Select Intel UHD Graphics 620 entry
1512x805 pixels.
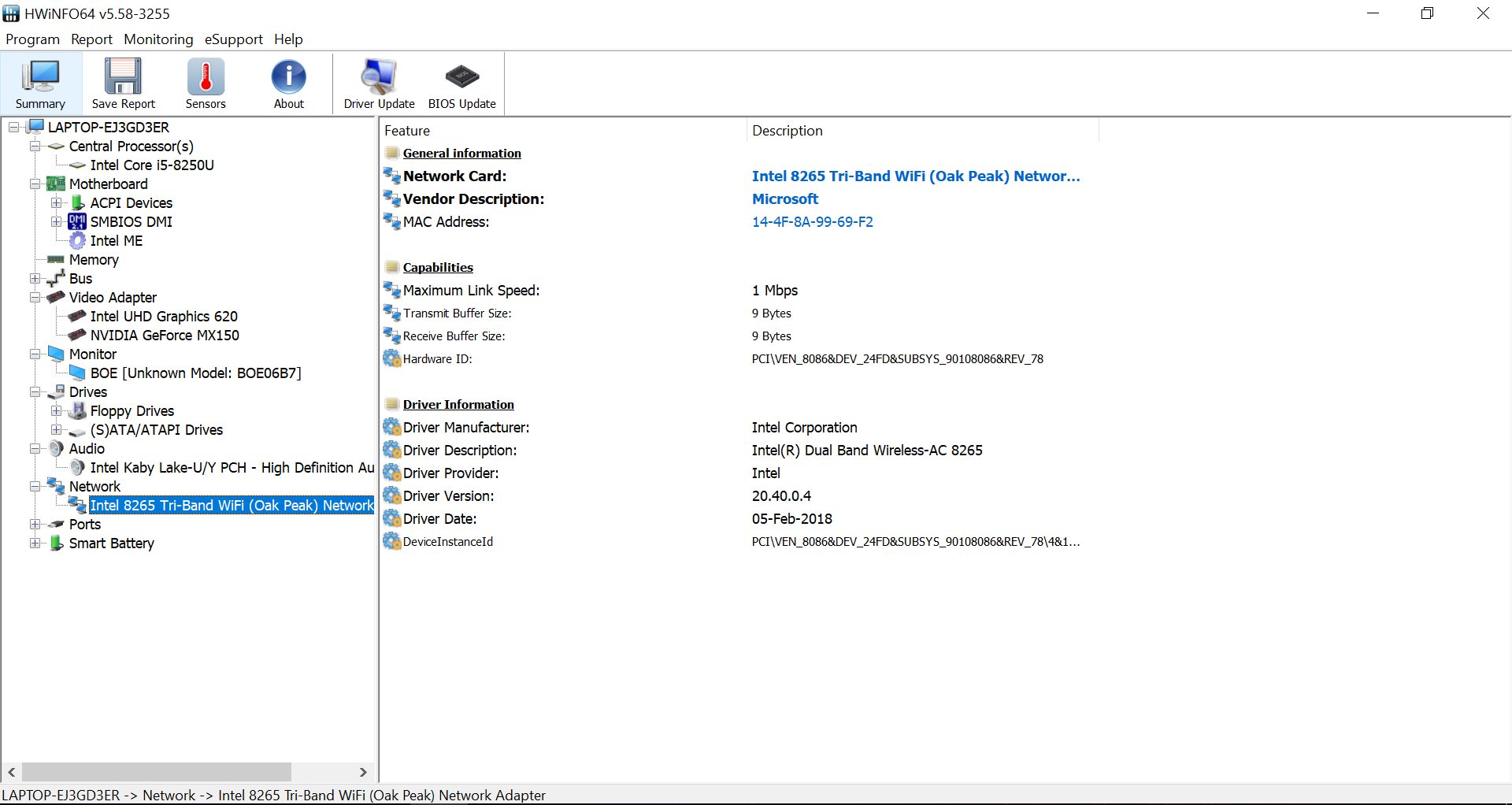click(164, 316)
